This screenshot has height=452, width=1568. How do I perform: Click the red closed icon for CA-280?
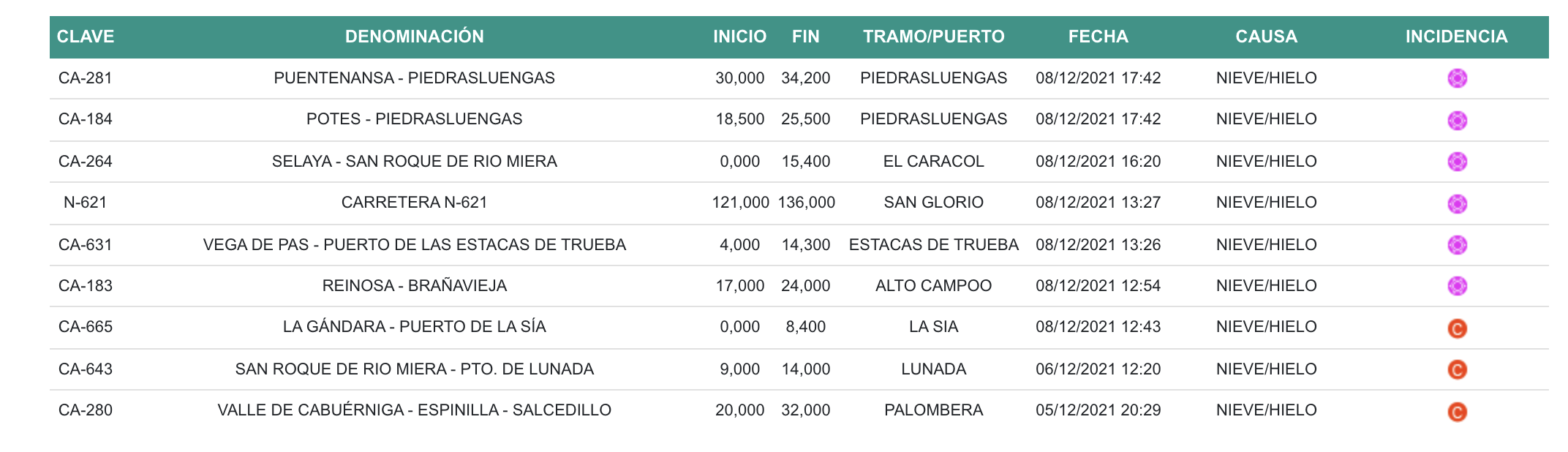point(1457,412)
